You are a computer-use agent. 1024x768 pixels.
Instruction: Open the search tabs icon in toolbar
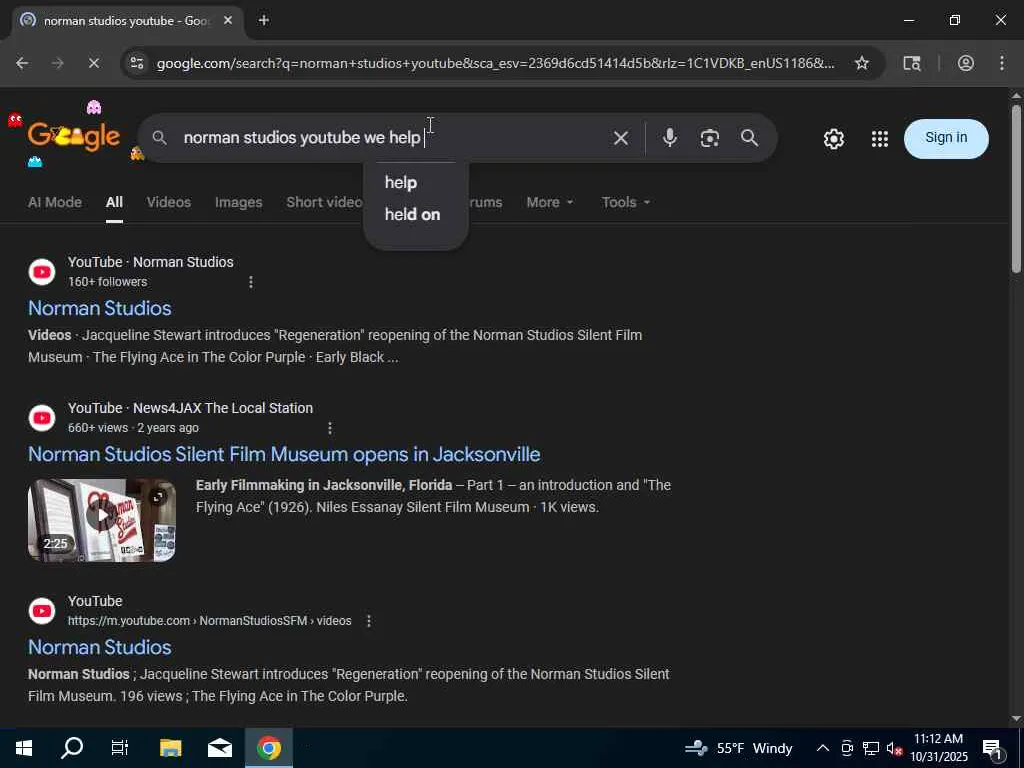pos(912,63)
